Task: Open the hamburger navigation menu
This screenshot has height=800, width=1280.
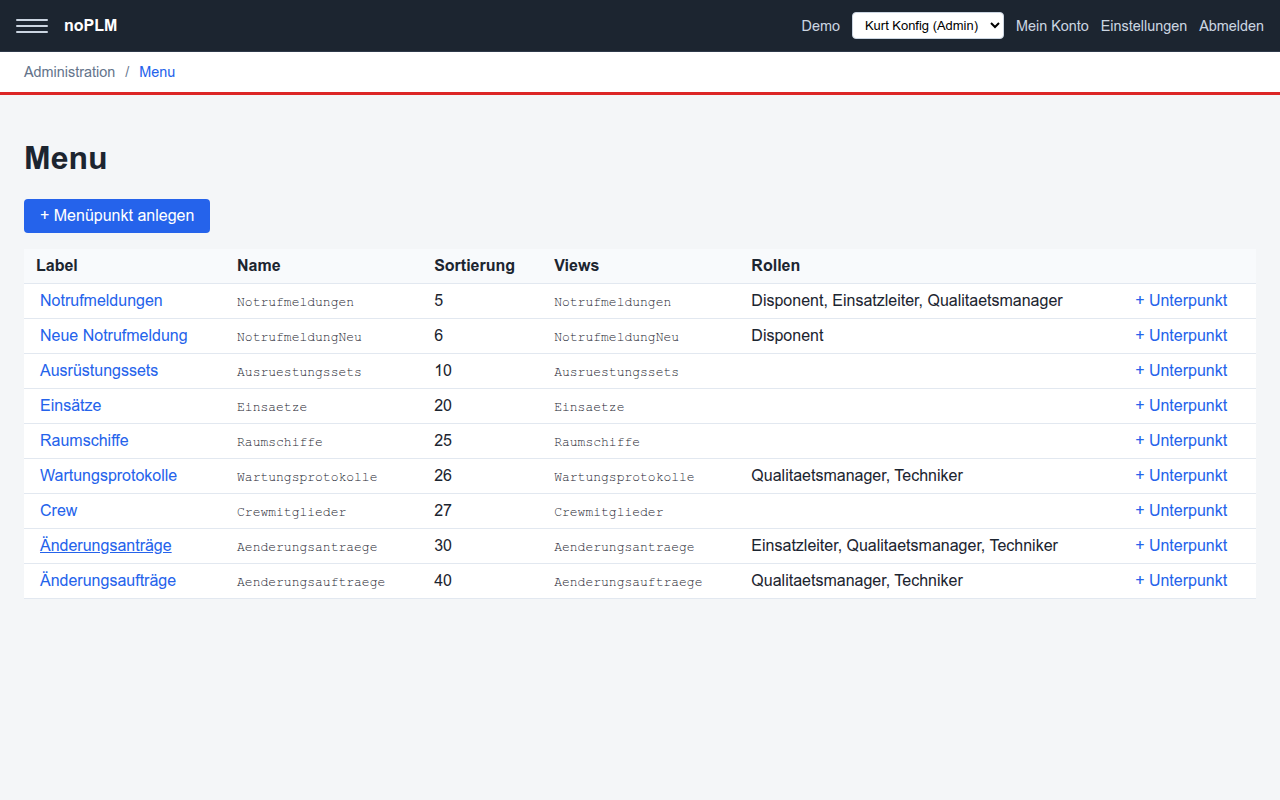Action: pyautogui.click(x=32, y=26)
